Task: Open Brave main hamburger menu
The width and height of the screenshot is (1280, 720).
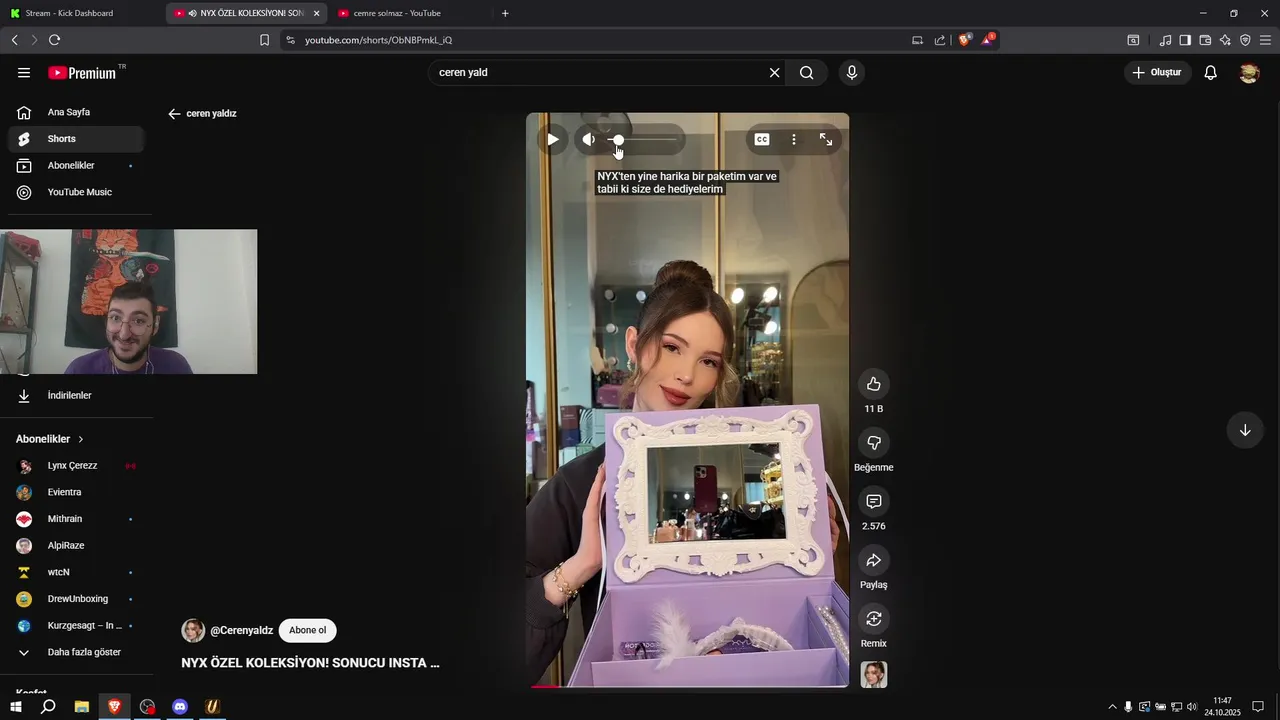Action: point(1265,40)
